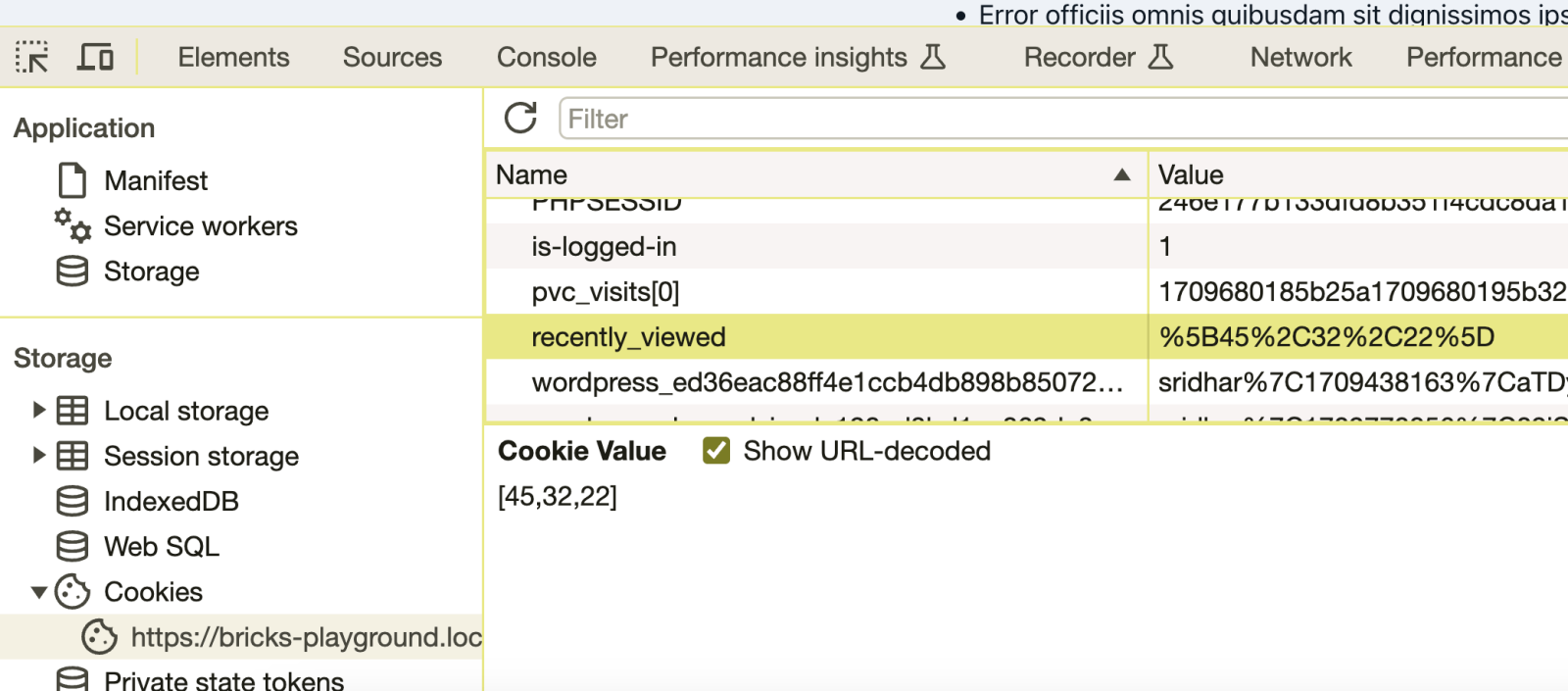
Task: Open the Network tab
Action: pyautogui.click(x=1300, y=57)
